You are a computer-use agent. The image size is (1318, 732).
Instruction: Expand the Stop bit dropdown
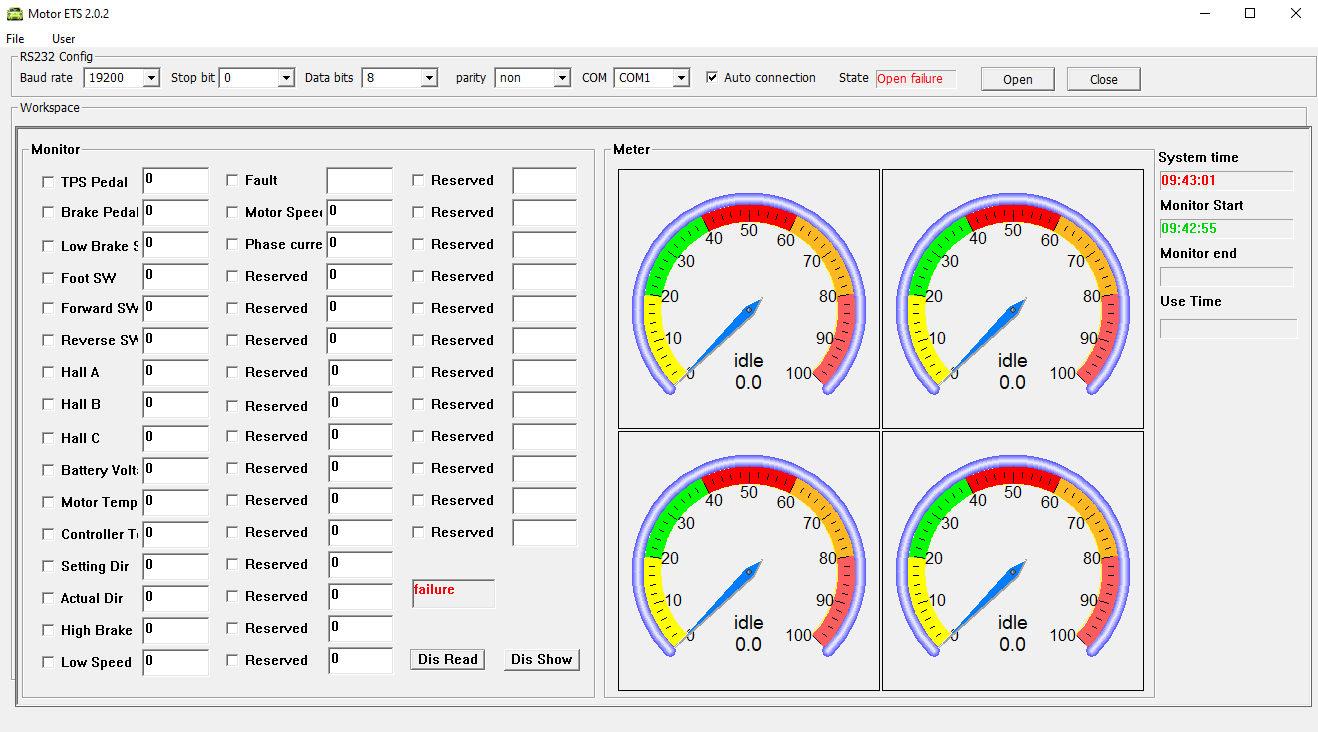coord(286,78)
